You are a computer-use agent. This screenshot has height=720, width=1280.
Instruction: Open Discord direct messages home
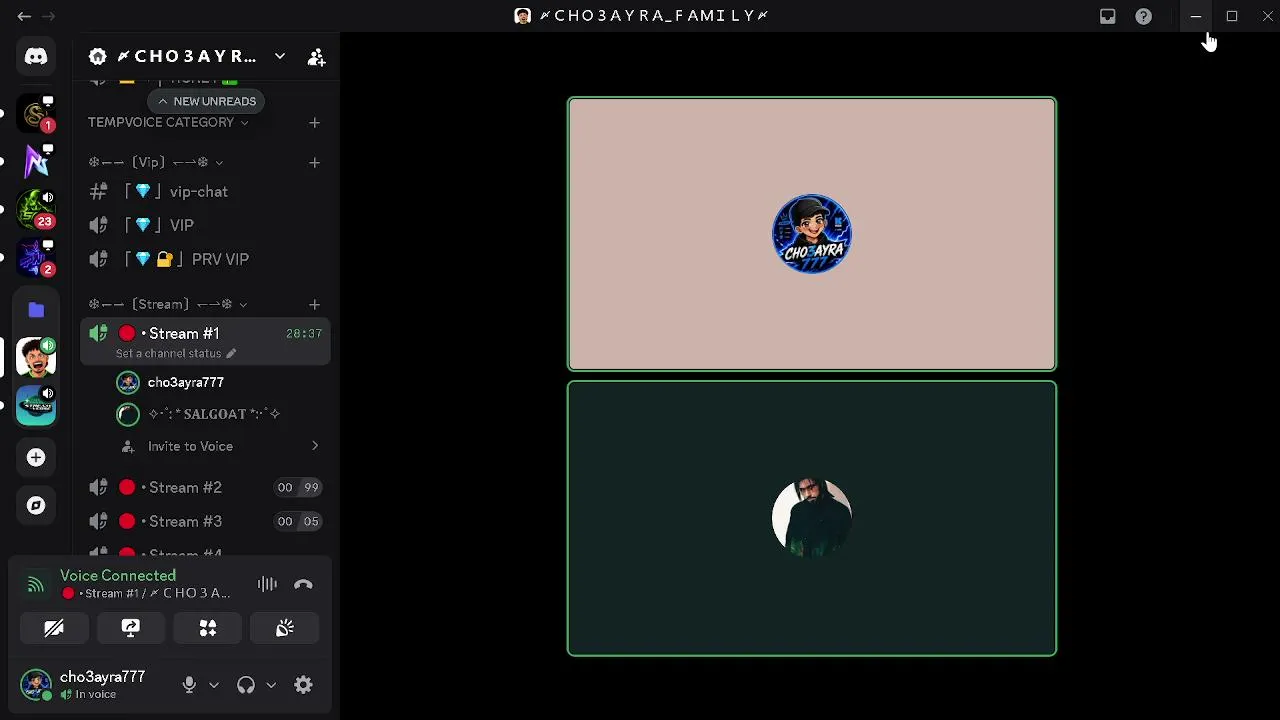(x=36, y=57)
